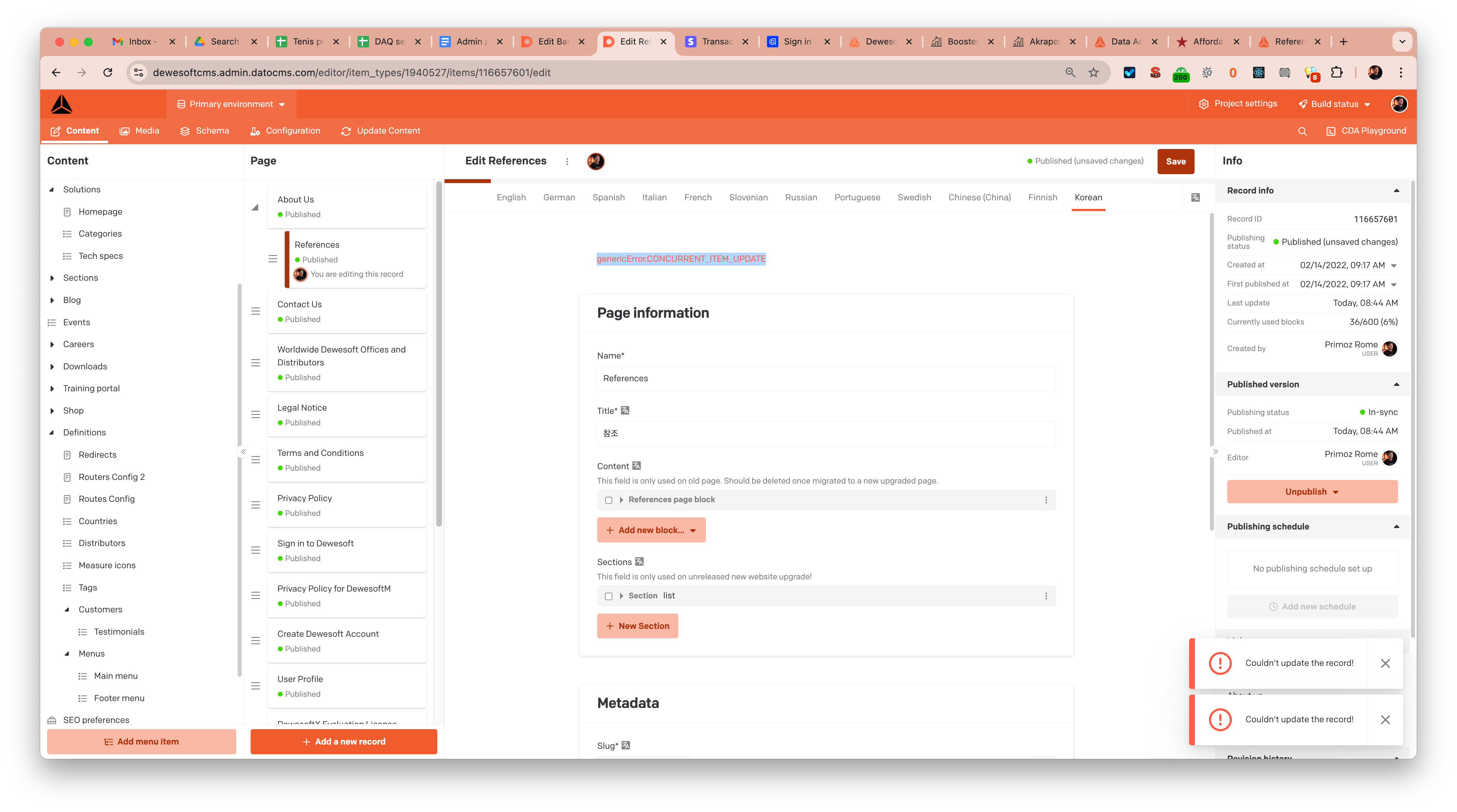Collapse the Content sidebar with double chevron
Viewport: 1457px width, 812px height.
click(243, 451)
